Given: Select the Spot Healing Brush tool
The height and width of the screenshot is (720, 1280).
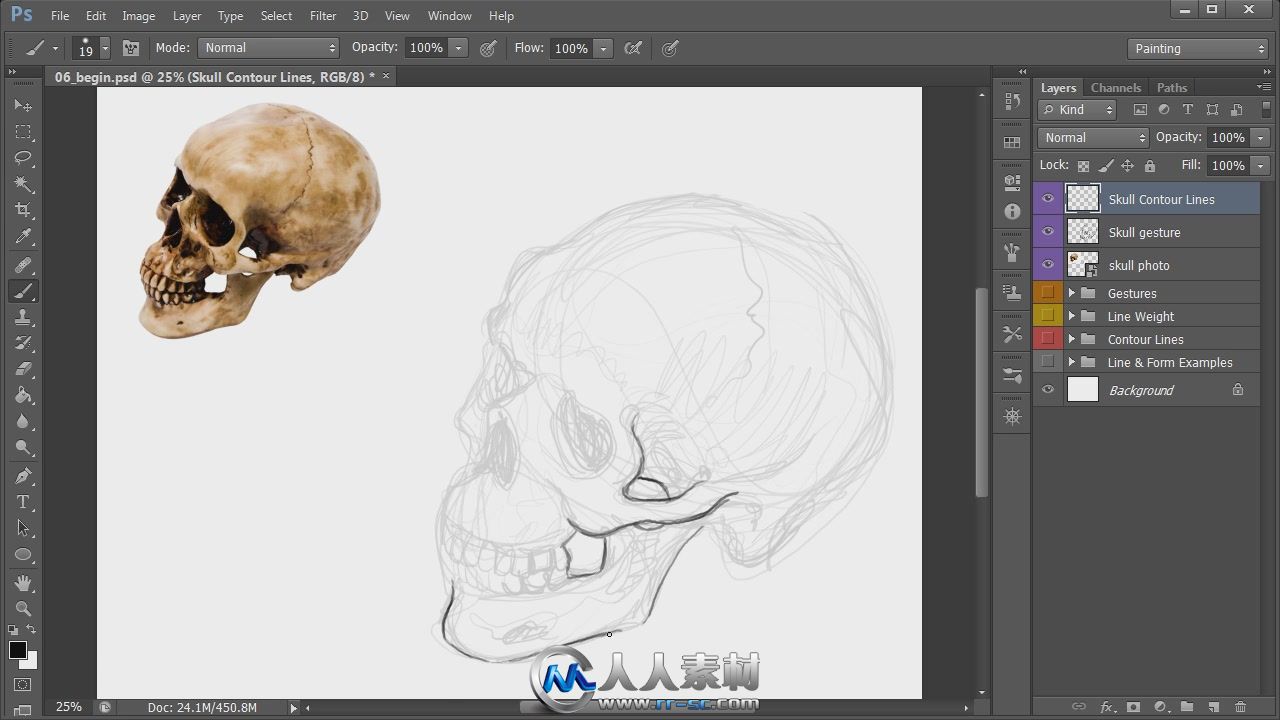Looking at the screenshot, I should 23,265.
